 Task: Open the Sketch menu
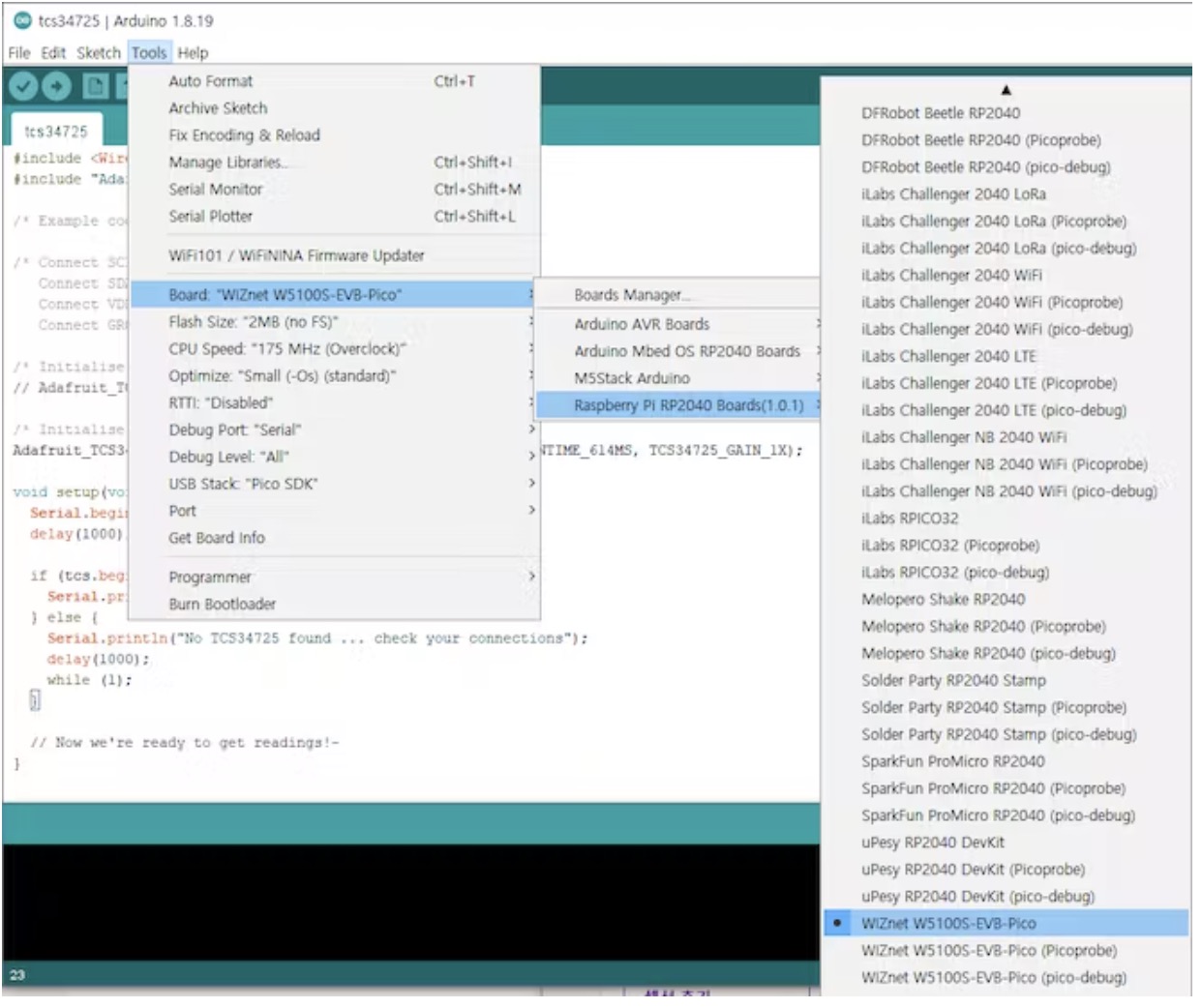tap(99, 53)
